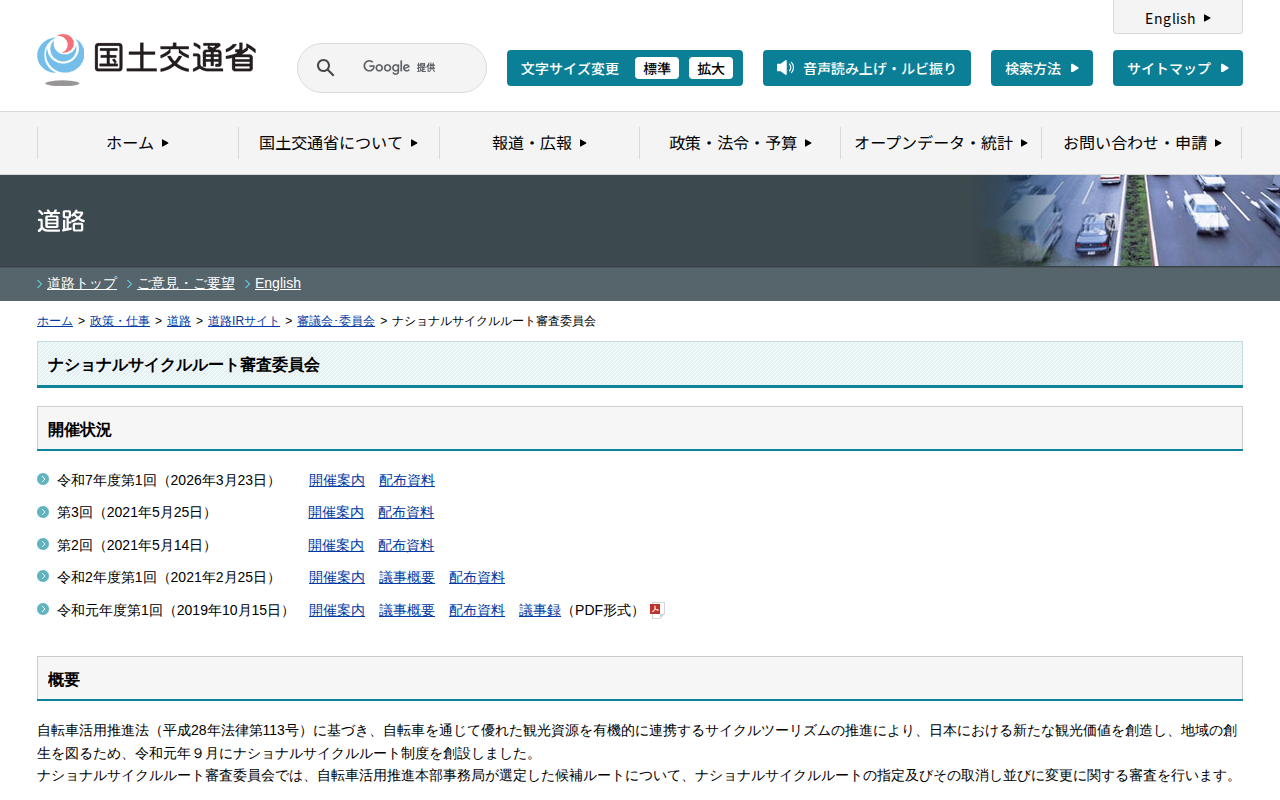Open the ホーム navigation menu item
1280x800 pixels.
point(138,143)
